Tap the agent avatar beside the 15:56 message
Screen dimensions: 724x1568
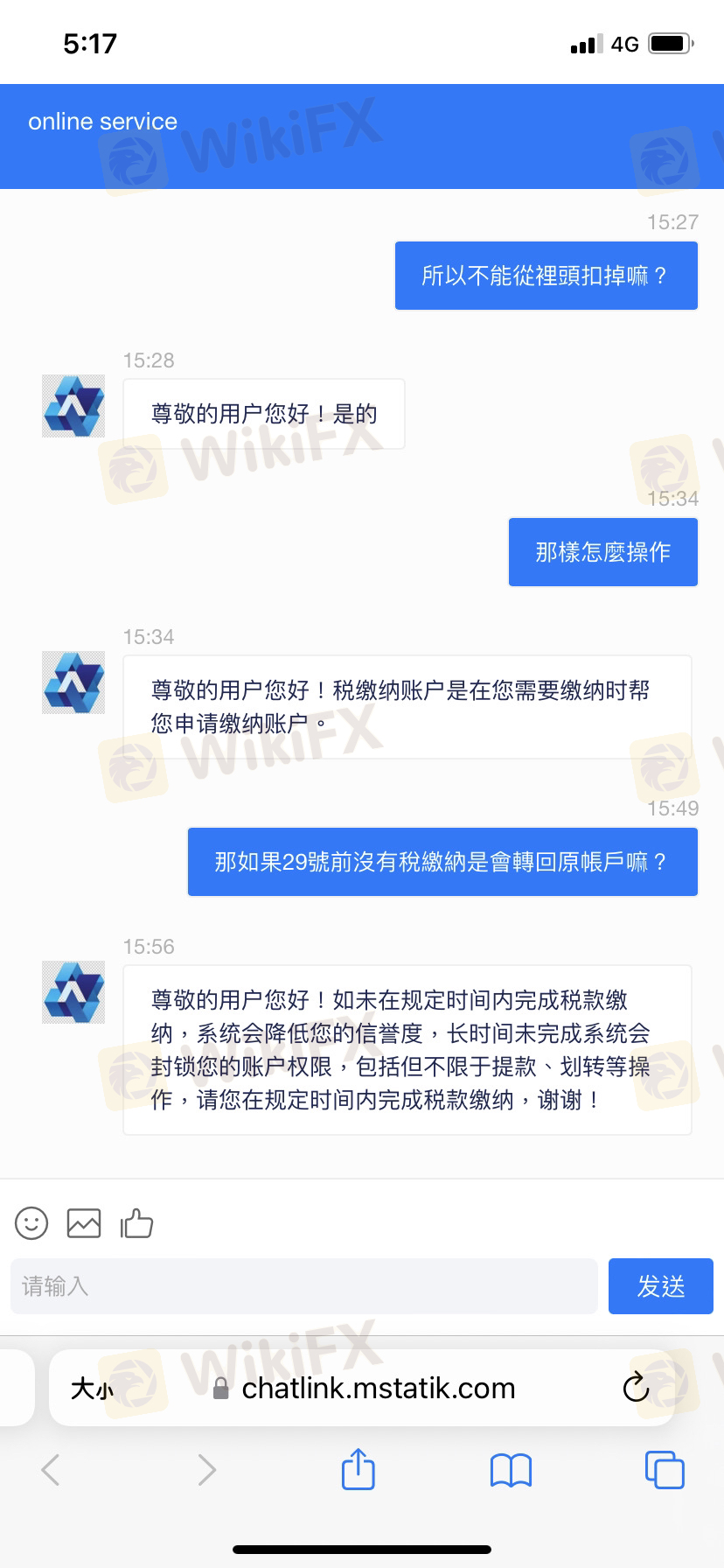pyautogui.click(x=73, y=992)
